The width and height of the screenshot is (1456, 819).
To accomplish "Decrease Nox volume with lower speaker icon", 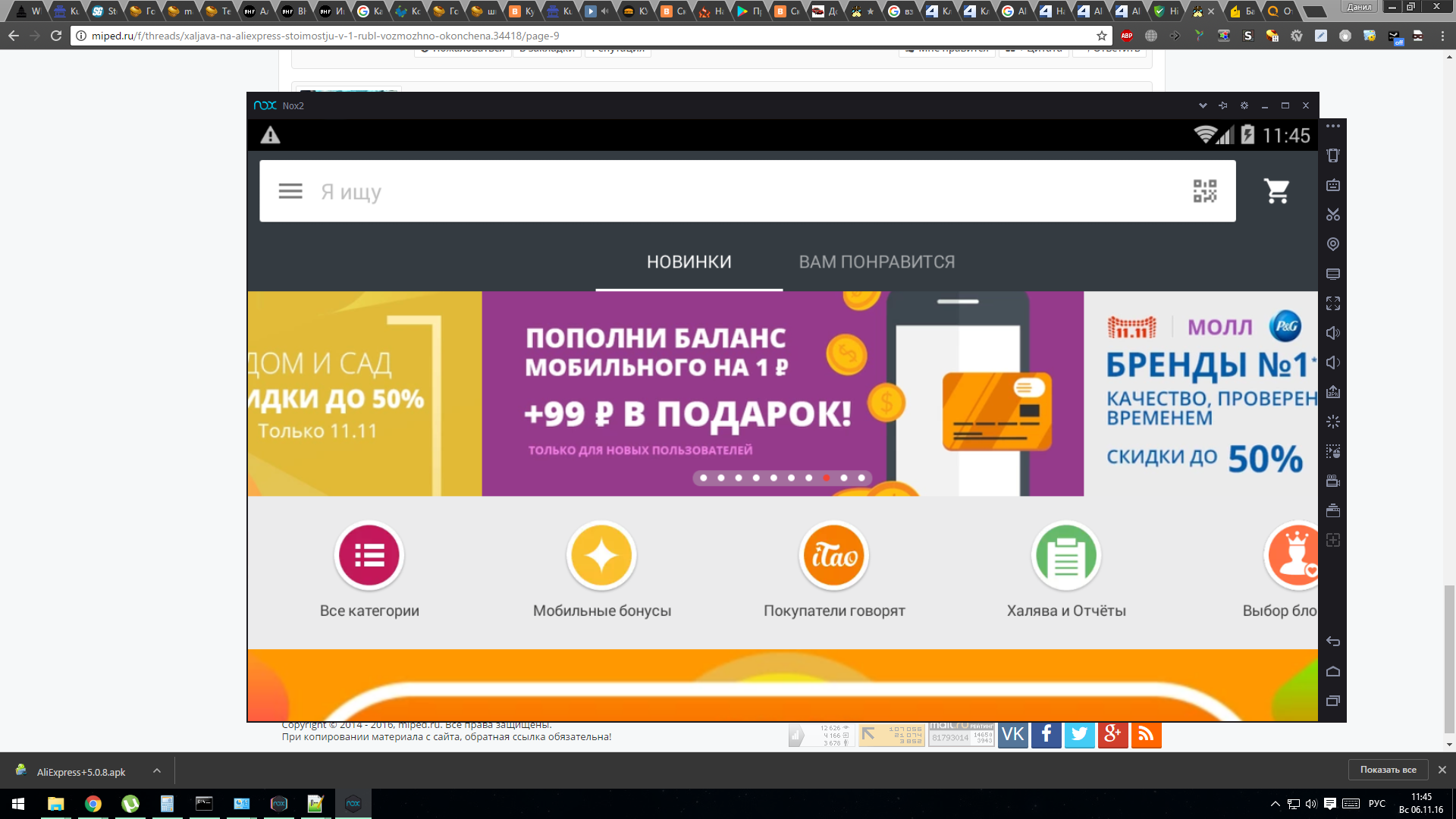I will point(1333,362).
